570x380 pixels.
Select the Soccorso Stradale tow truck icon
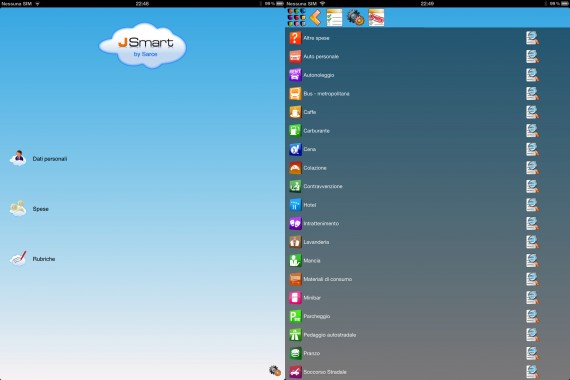(295, 372)
